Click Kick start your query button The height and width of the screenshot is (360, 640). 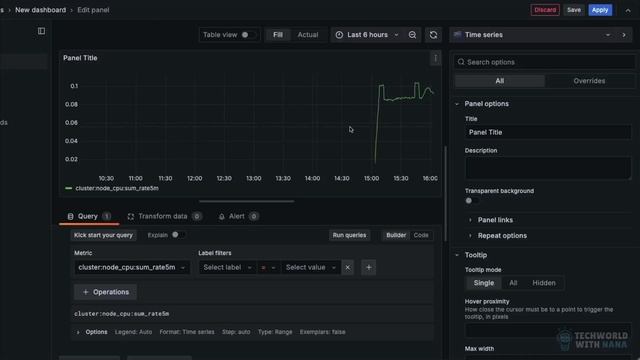103,235
